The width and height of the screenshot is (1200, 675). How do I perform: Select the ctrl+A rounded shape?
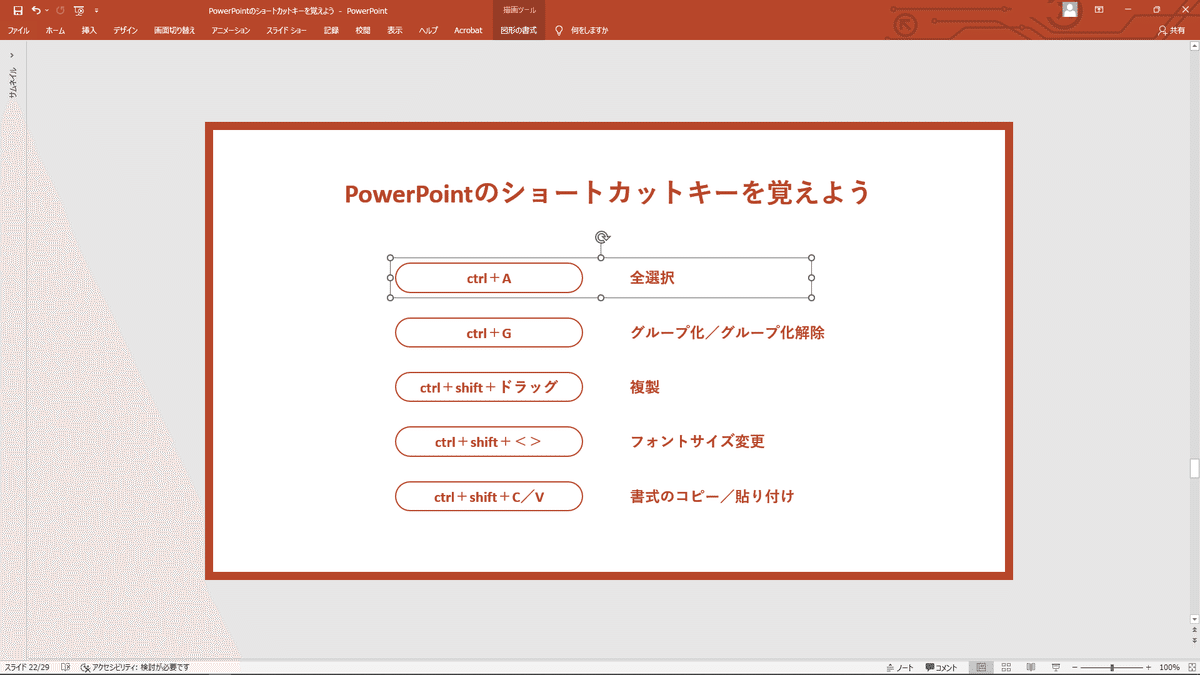pyautogui.click(x=489, y=278)
